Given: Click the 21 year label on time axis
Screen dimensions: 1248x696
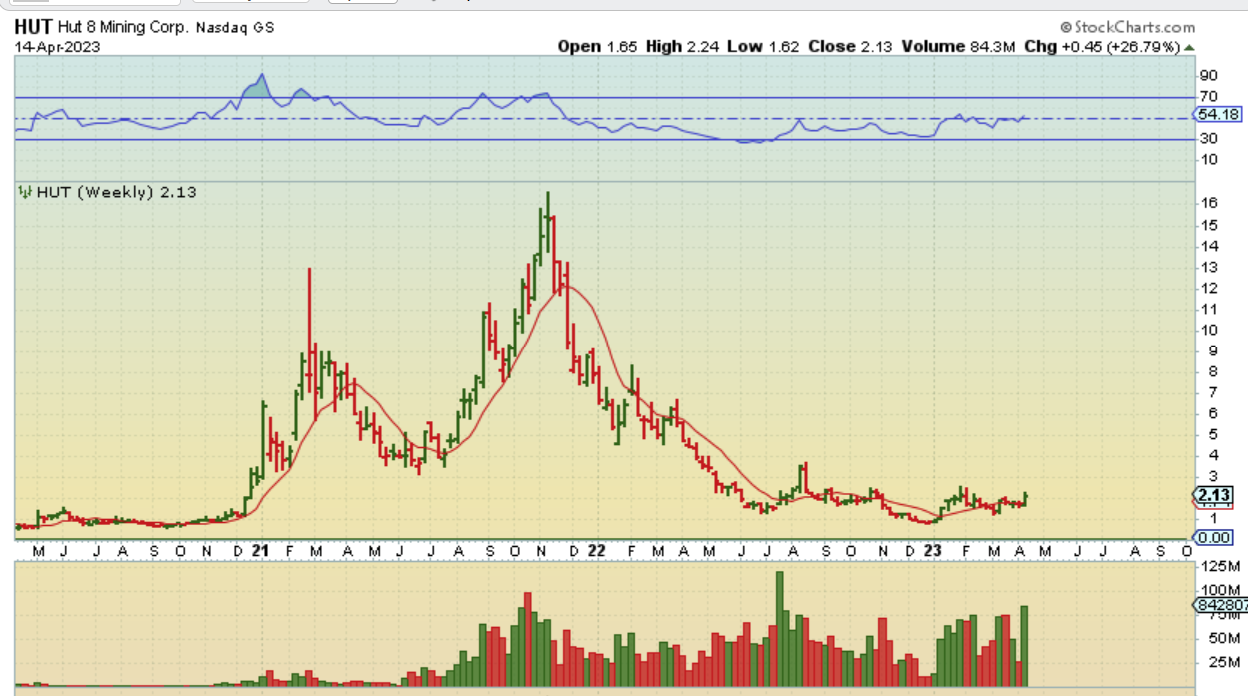Looking at the screenshot, I should pyautogui.click(x=261, y=551).
